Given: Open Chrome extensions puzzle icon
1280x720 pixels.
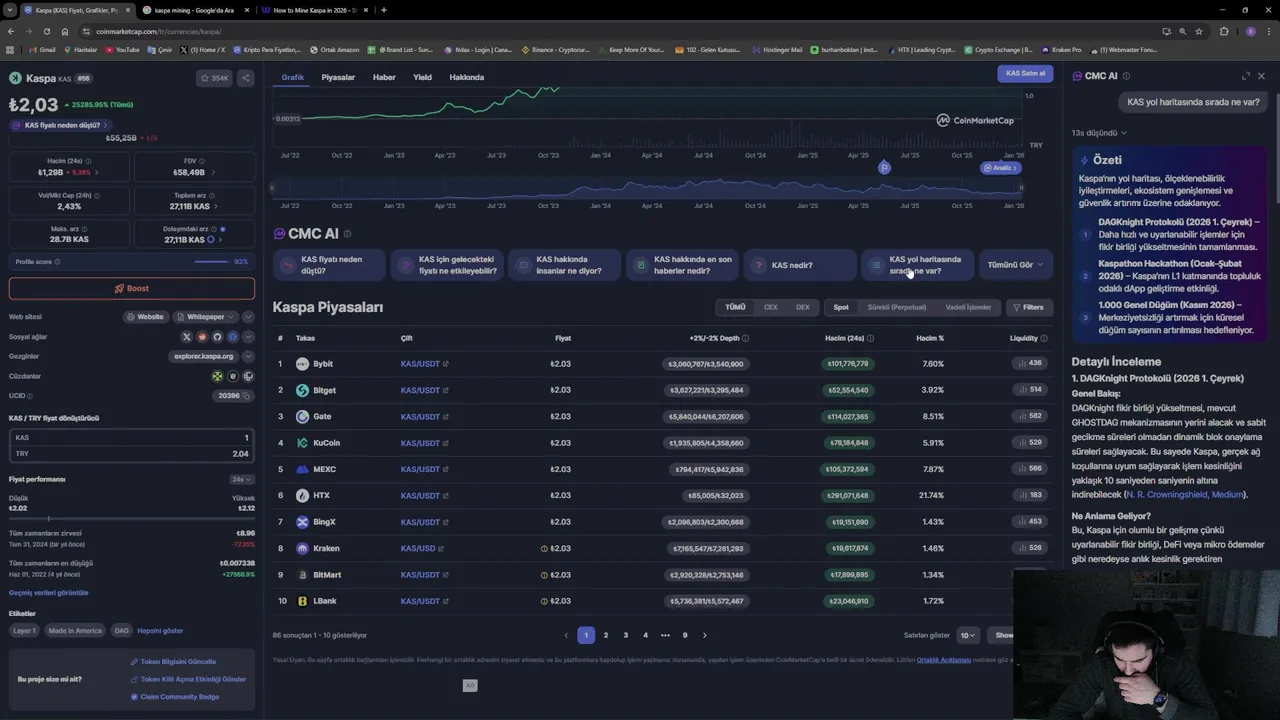Looking at the screenshot, I should click(1224, 31).
